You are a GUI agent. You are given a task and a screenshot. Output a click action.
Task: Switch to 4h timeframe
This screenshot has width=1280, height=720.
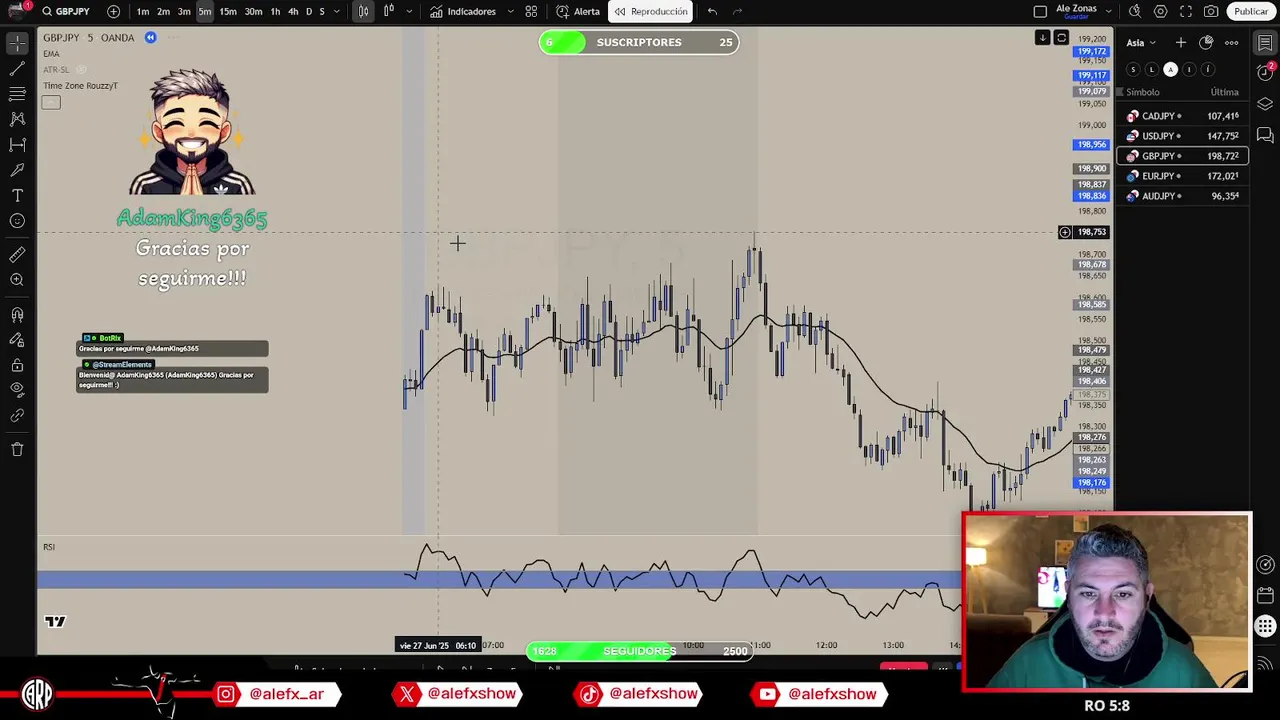coord(293,12)
